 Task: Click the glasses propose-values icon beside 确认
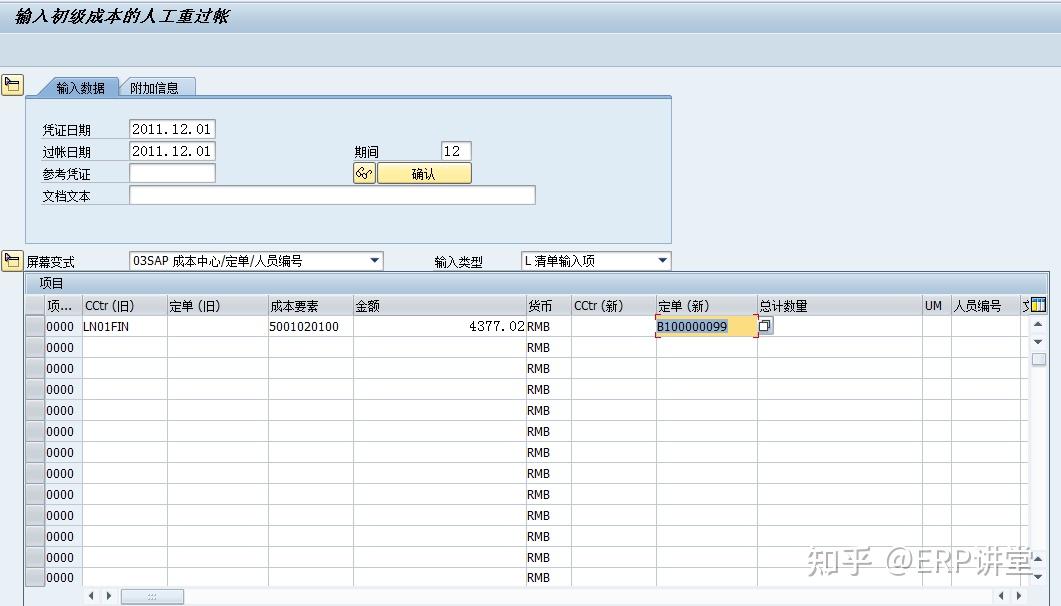tap(363, 172)
